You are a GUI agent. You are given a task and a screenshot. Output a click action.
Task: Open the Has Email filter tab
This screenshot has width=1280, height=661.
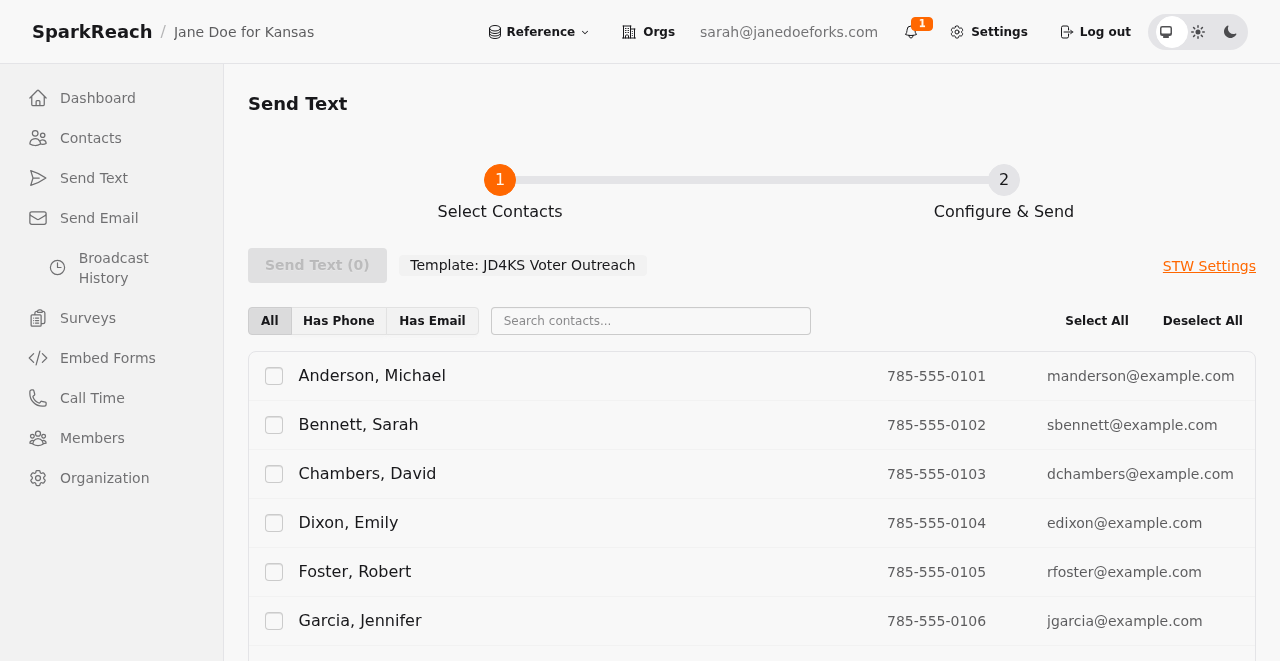tap(432, 321)
